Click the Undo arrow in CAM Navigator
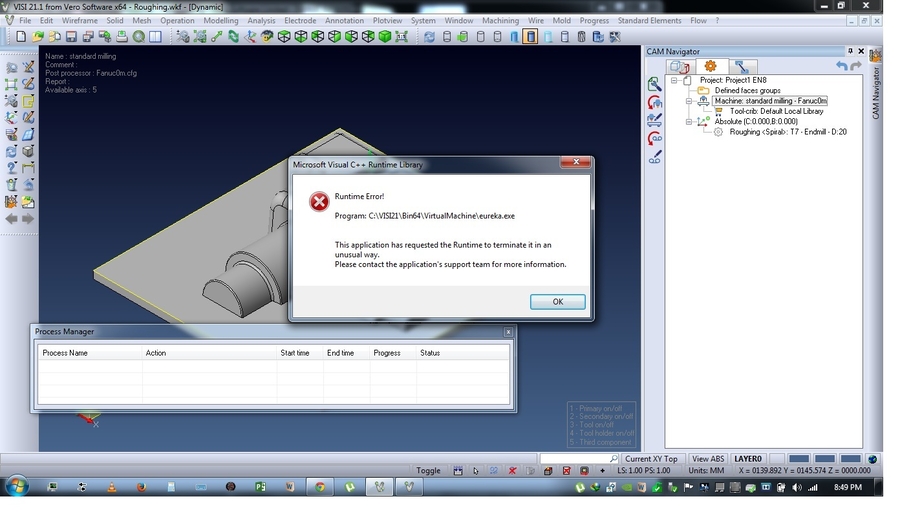 click(x=842, y=66)
